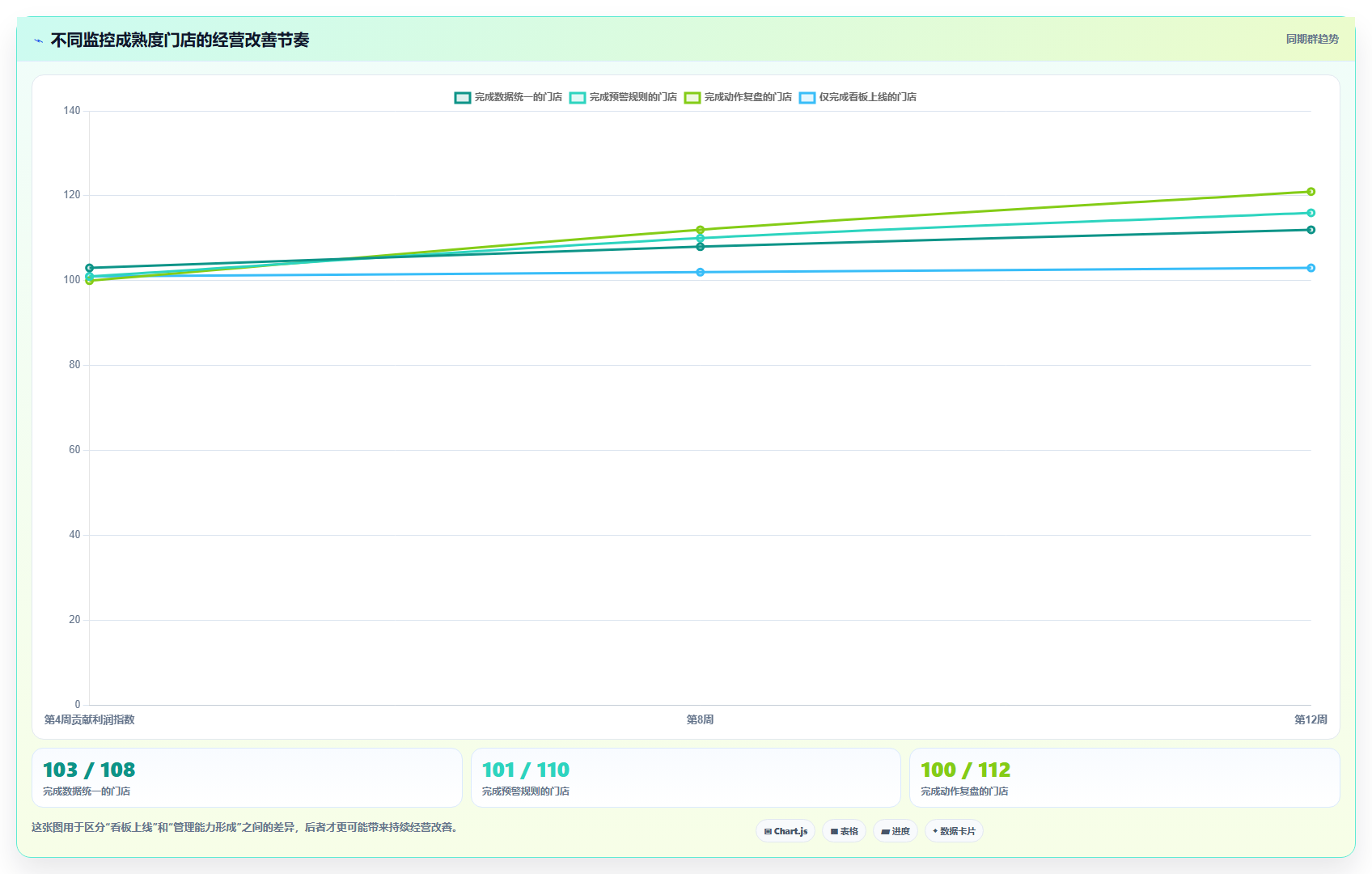Click the 完成预警规则 data point at 第12周

coord(1311,213)
